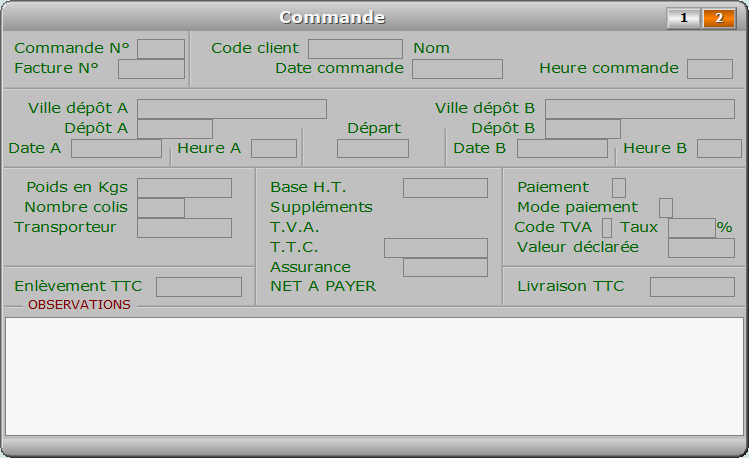749x458 pixels.
Task: Focus the Valeur déclarée field
Action: 701,248
